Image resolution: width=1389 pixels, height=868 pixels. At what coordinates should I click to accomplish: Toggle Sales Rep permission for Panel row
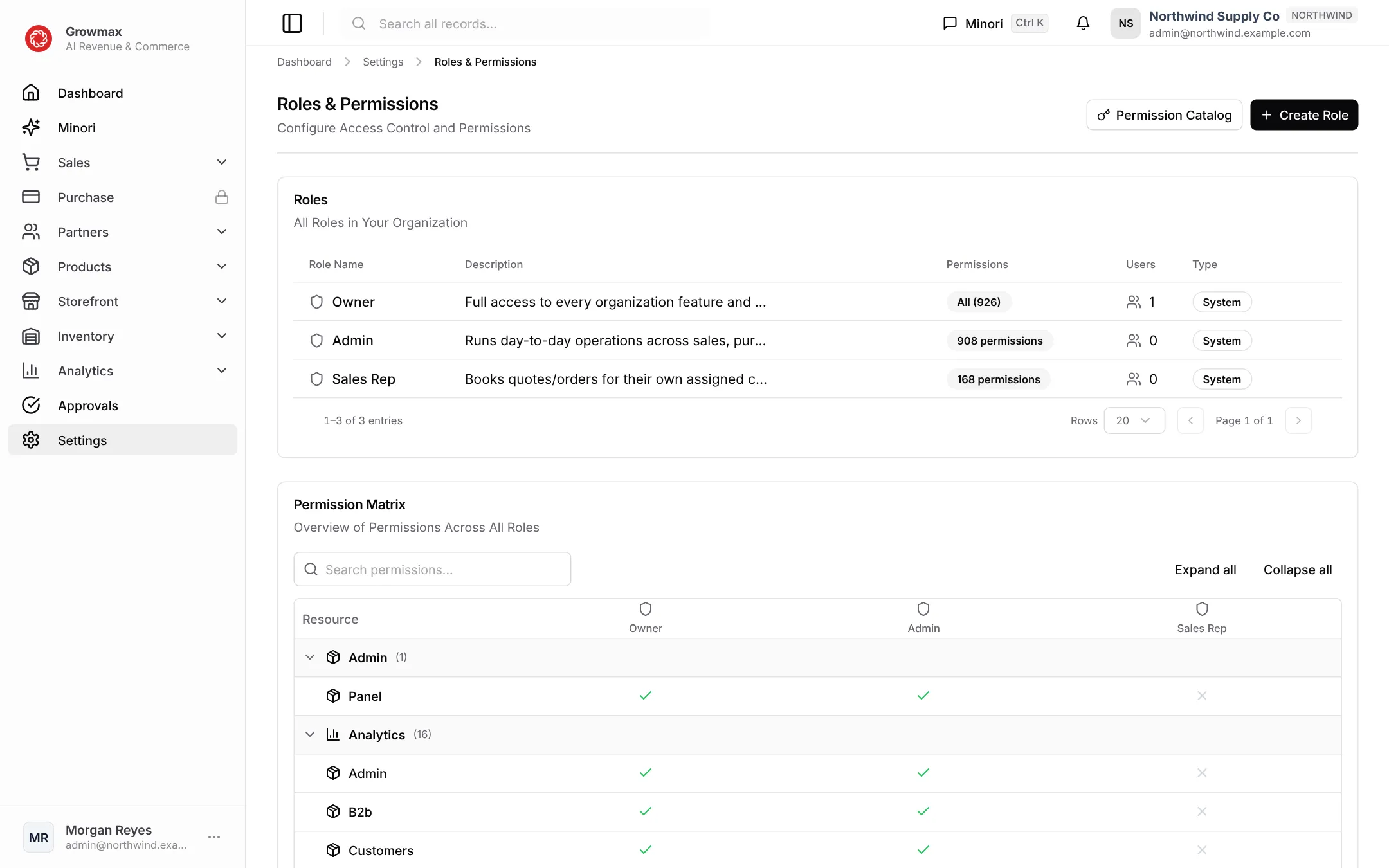click(1202, 696)
